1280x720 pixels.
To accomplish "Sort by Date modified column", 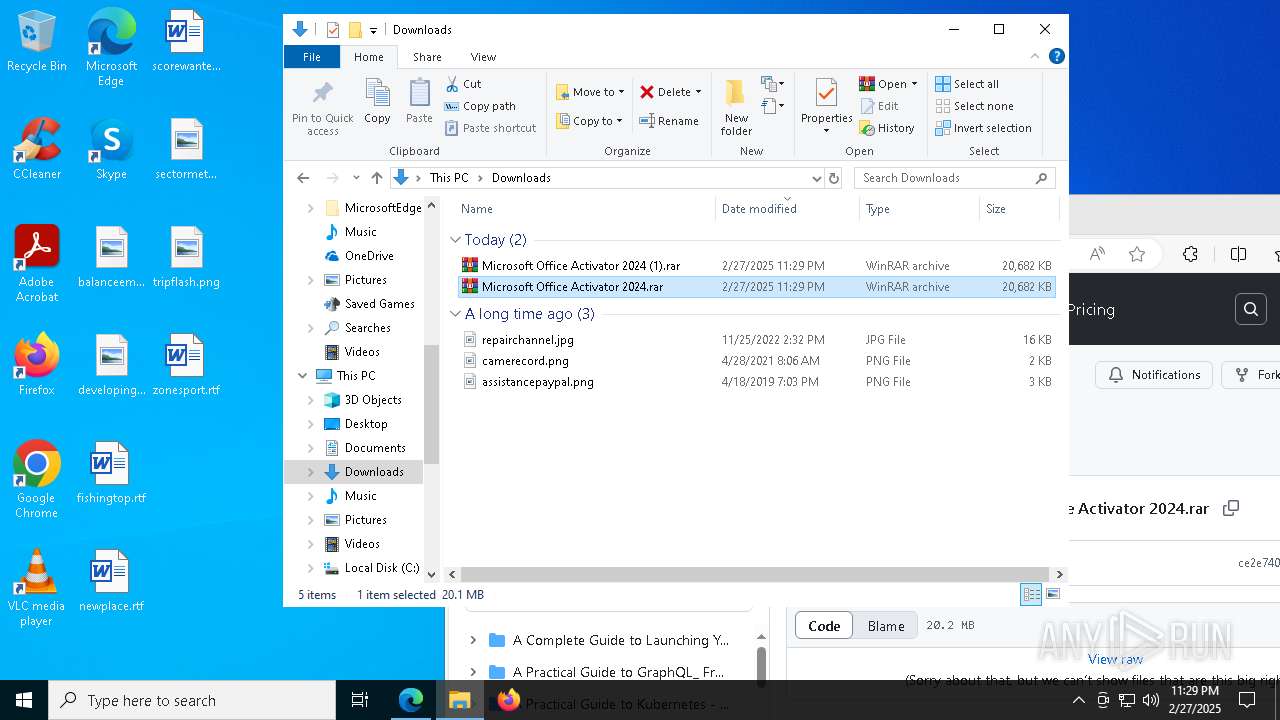I will pos(787,209).
